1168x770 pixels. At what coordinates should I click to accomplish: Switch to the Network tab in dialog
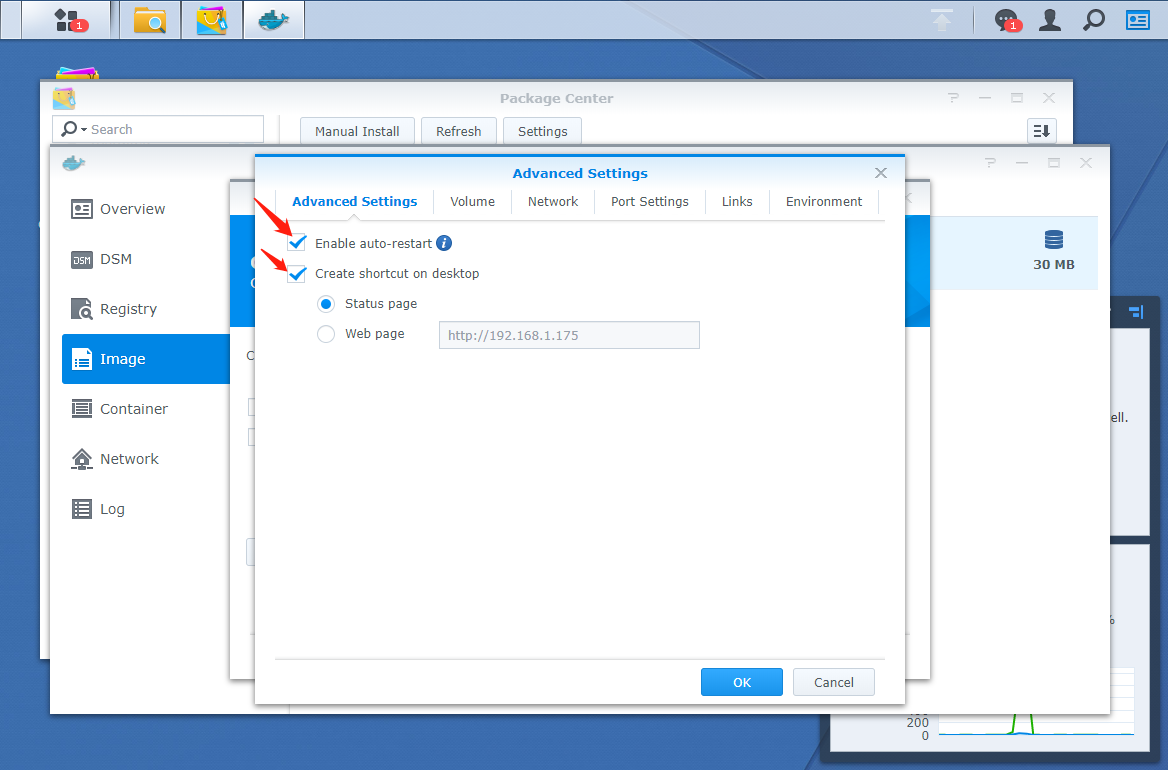(x=553, y=201)
